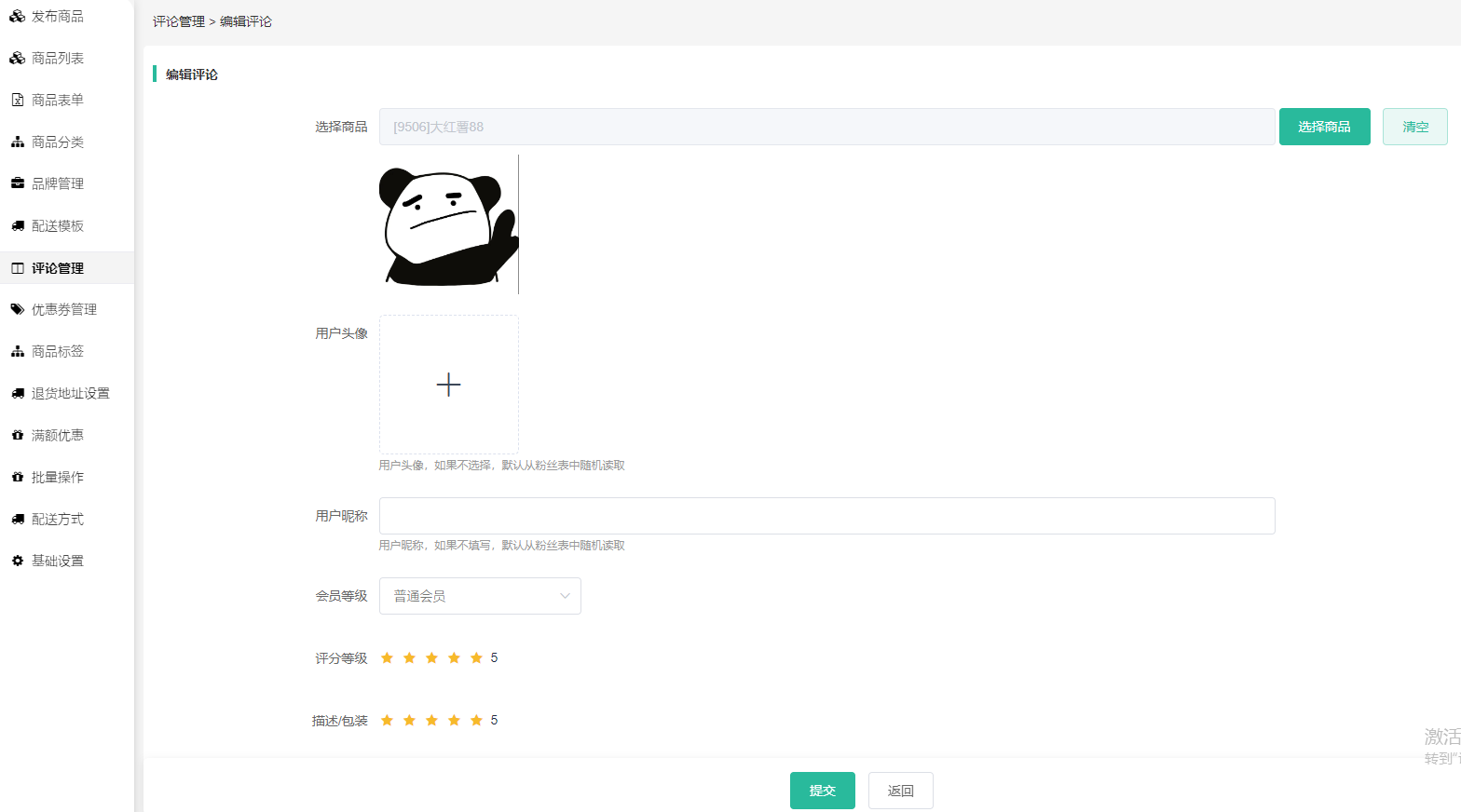The height and width of the screenshot is (812, 1461).
Task: Set 评分等级 rating to three stars
Action: pyautogui.click(x=431, y=658)
